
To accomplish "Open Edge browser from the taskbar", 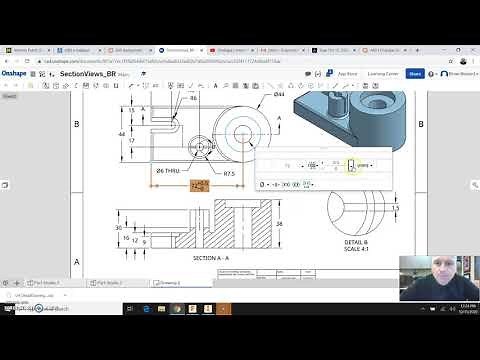I will pos(146,309).
